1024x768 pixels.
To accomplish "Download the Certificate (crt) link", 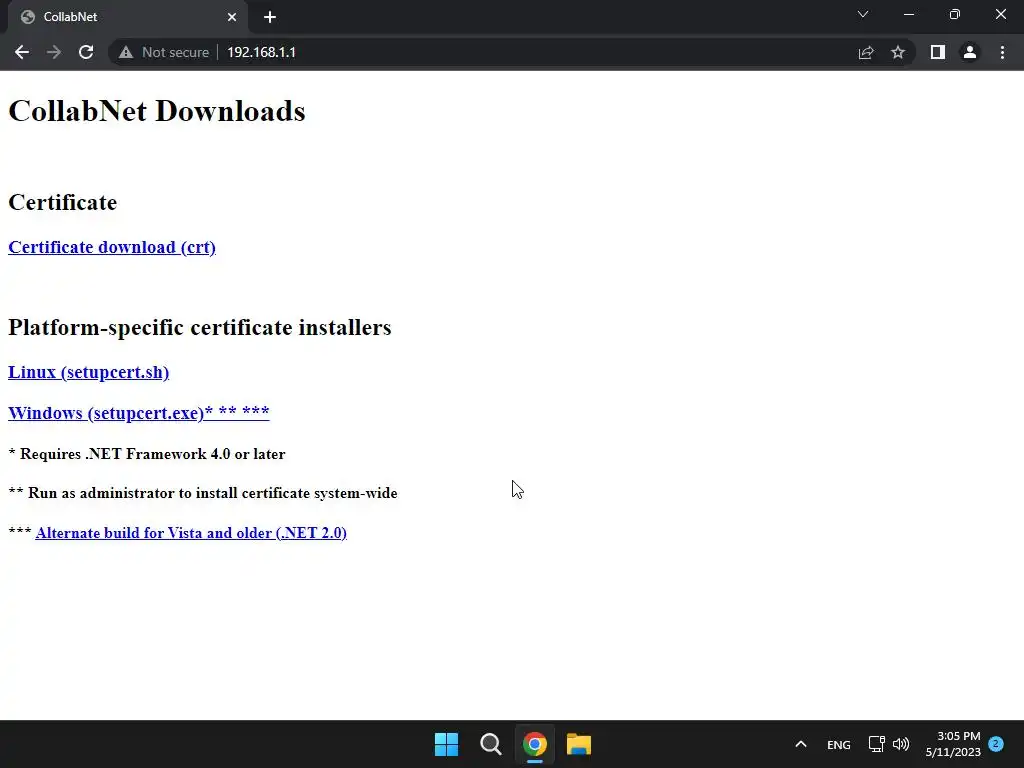I will coord(112,248).
